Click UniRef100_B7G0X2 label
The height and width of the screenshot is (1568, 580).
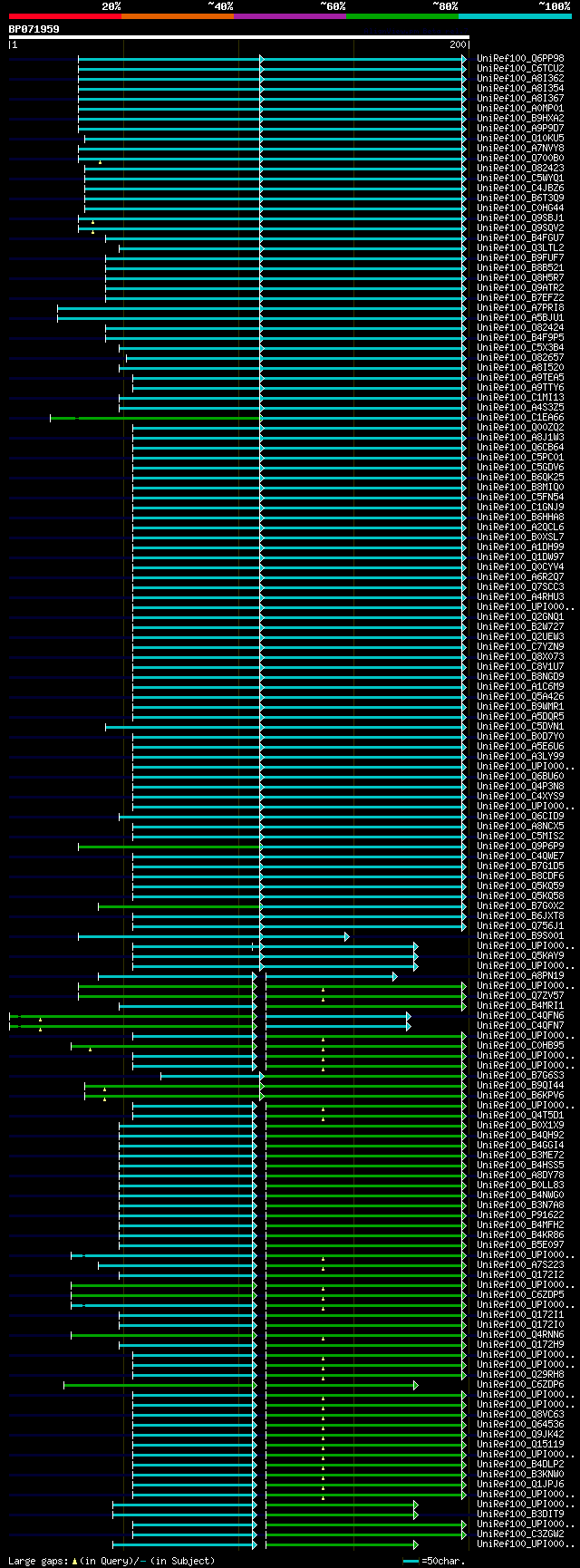pyautogui.click(x=520, y=905)
